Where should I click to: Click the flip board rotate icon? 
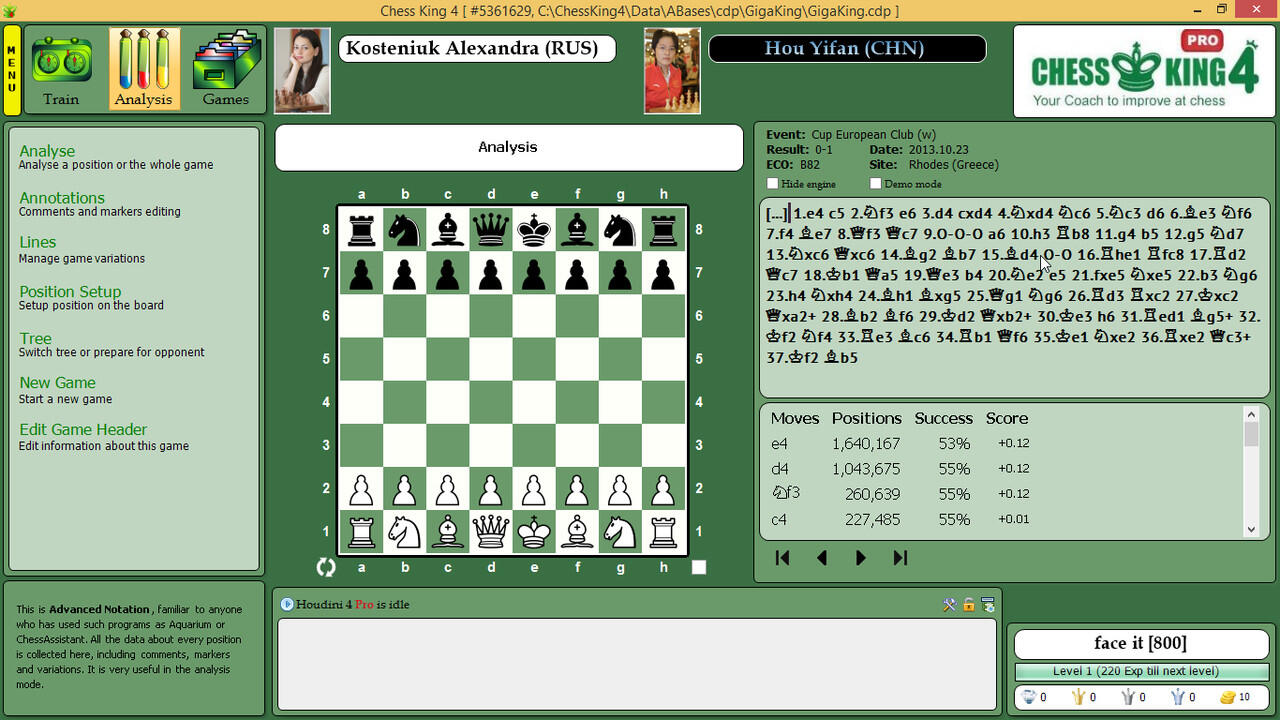tap(326, 568)
